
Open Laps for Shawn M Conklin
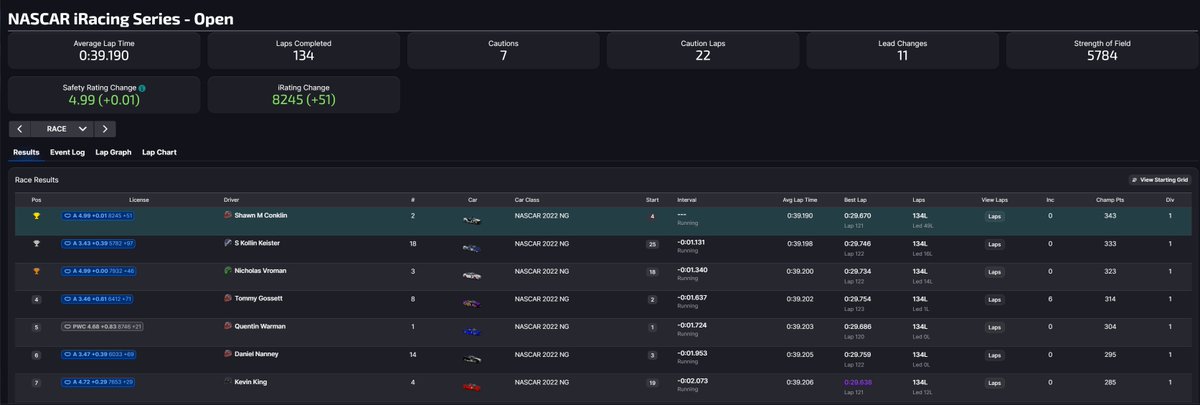pyautogui.click(x=994, y=216)
